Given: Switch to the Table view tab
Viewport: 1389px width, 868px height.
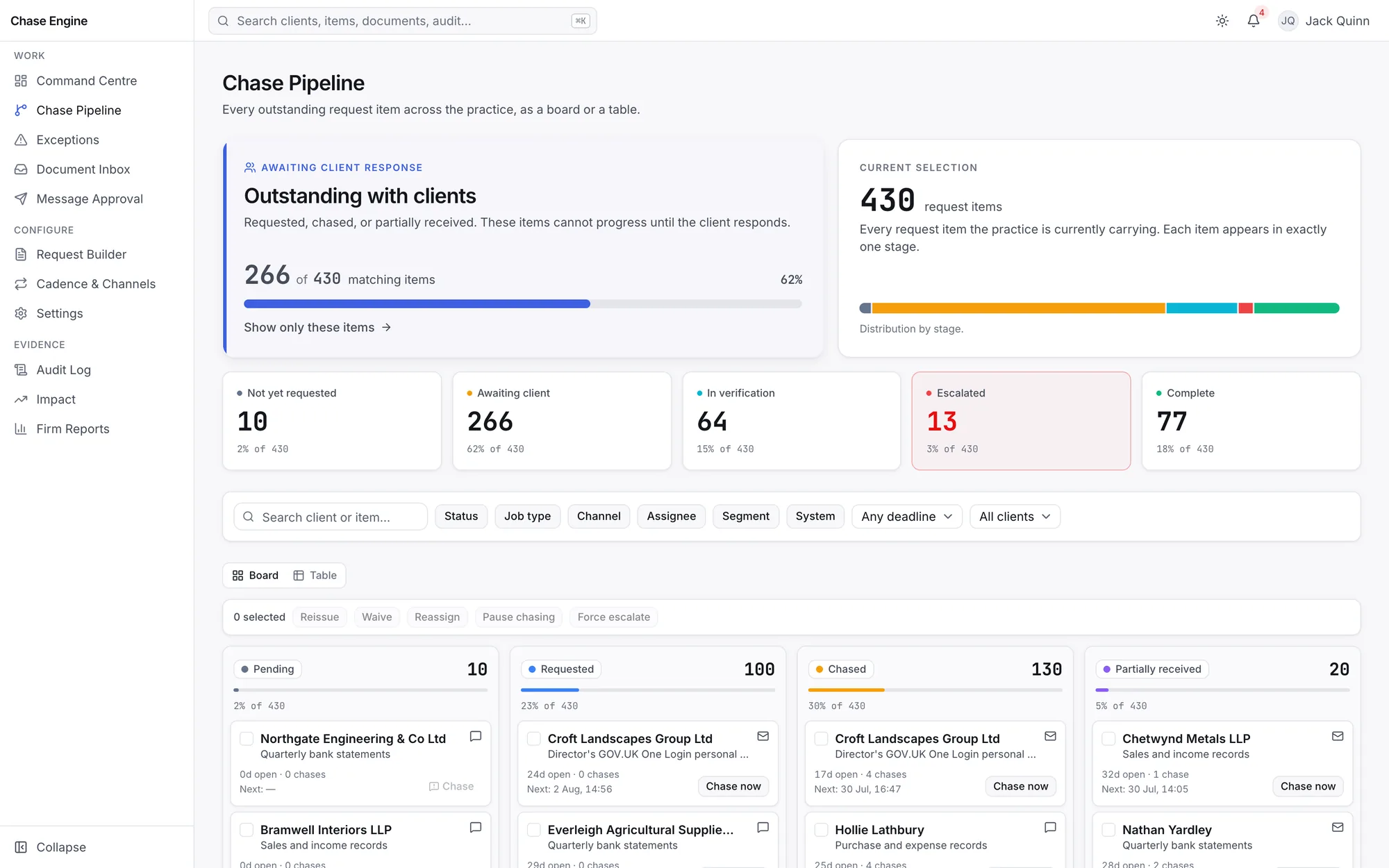Looking at the screenshot, I should point(315,576).
